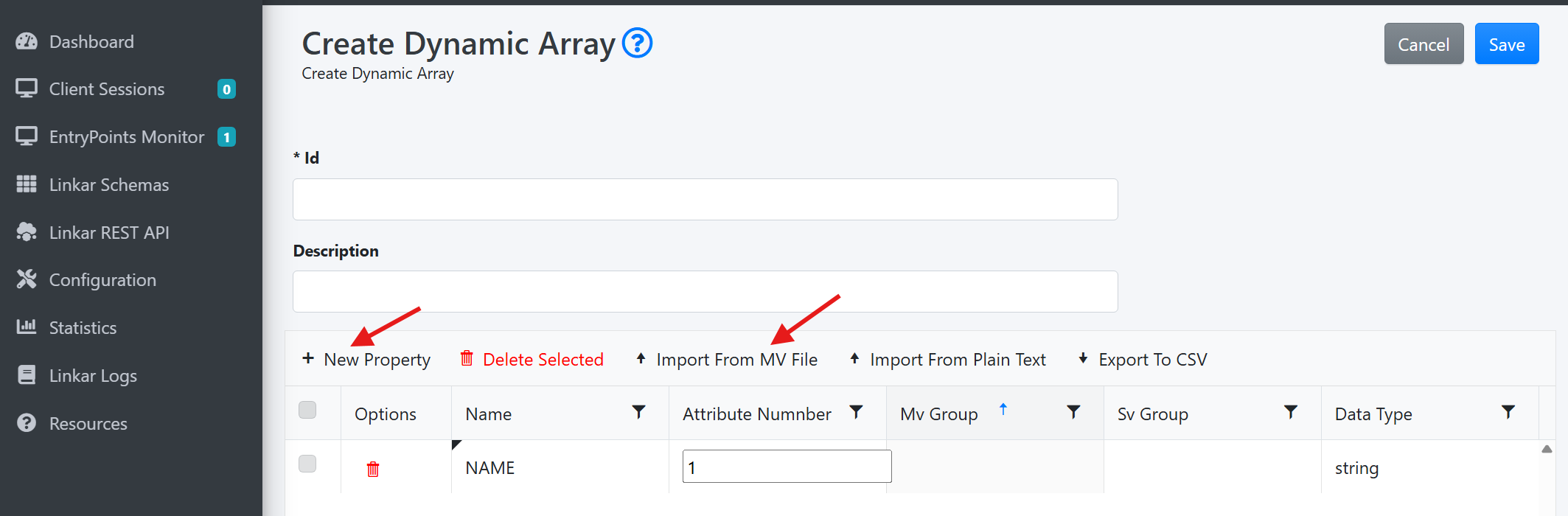
Task: Click the table scrollbar up arrow
Action: coord(1547,449)
